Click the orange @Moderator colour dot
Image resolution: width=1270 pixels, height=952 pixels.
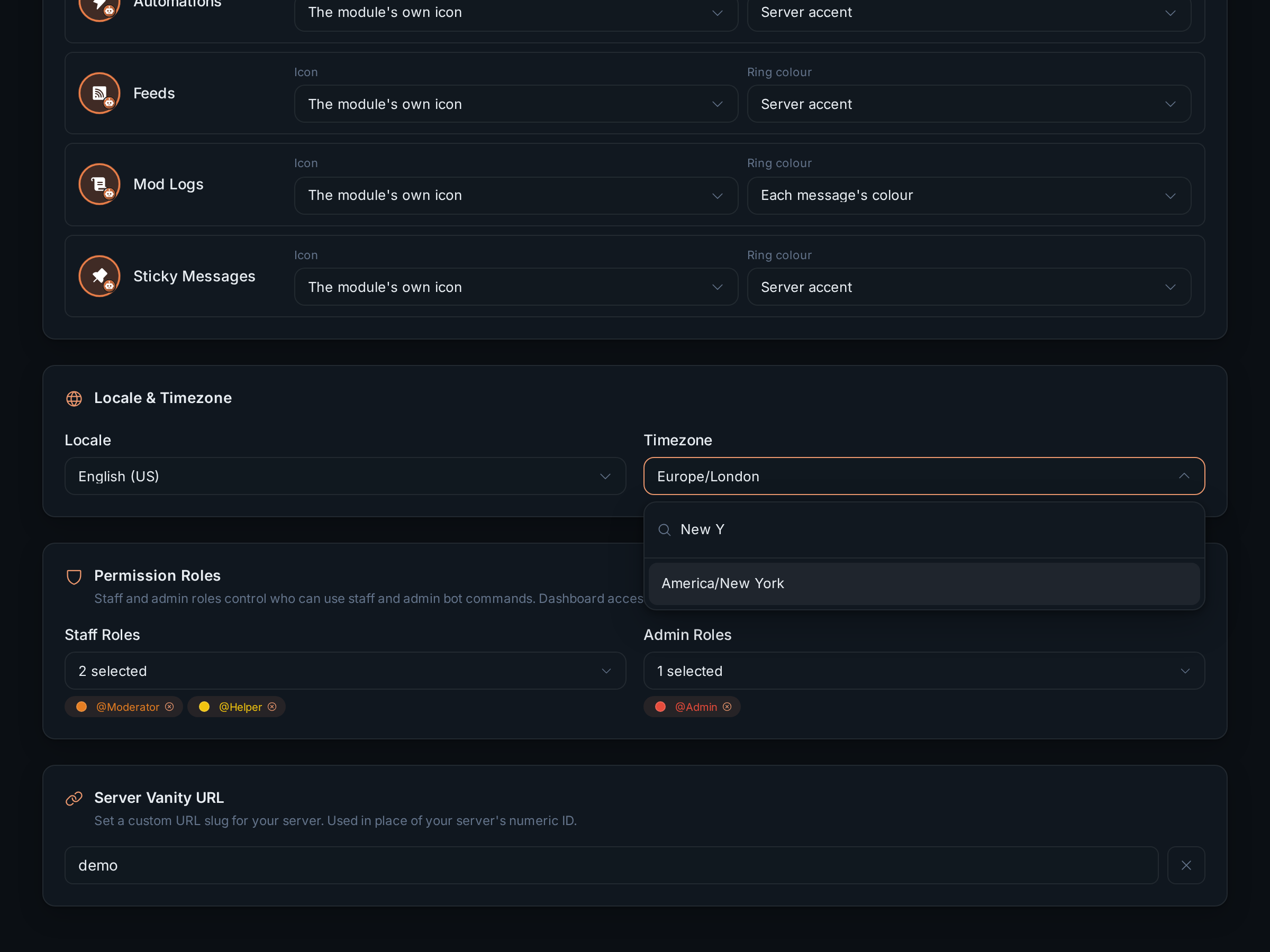coord(81,707)
